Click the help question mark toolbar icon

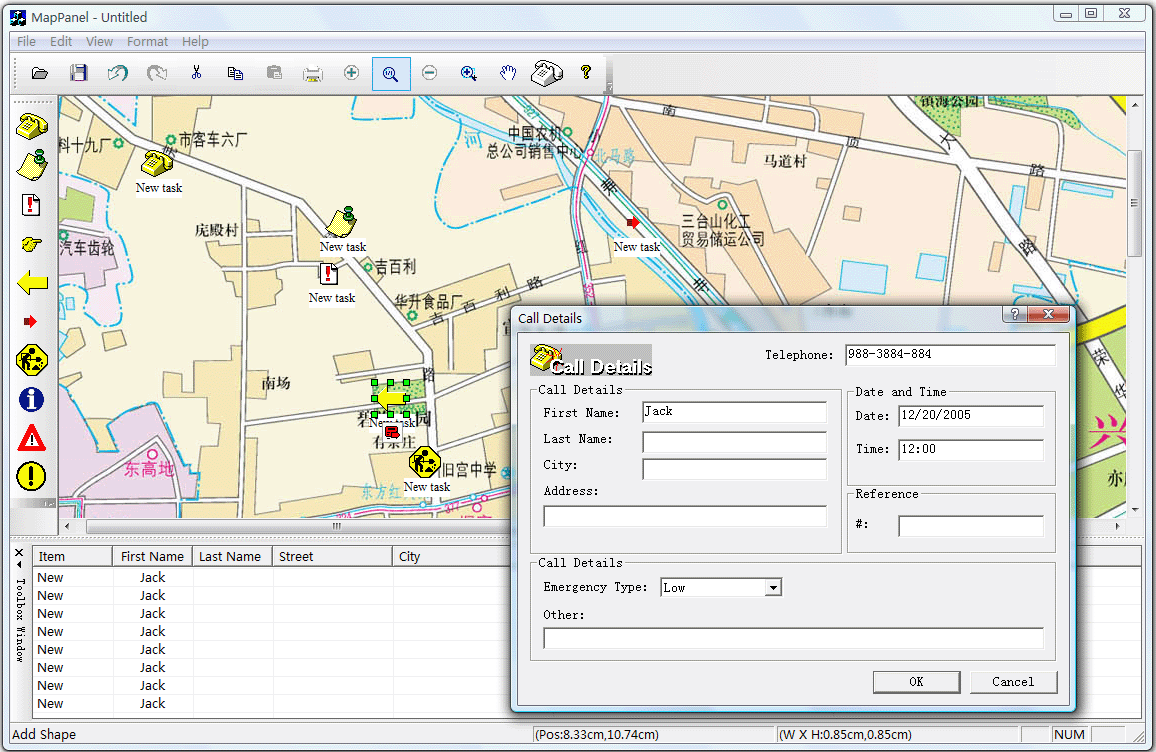point(586,73)
